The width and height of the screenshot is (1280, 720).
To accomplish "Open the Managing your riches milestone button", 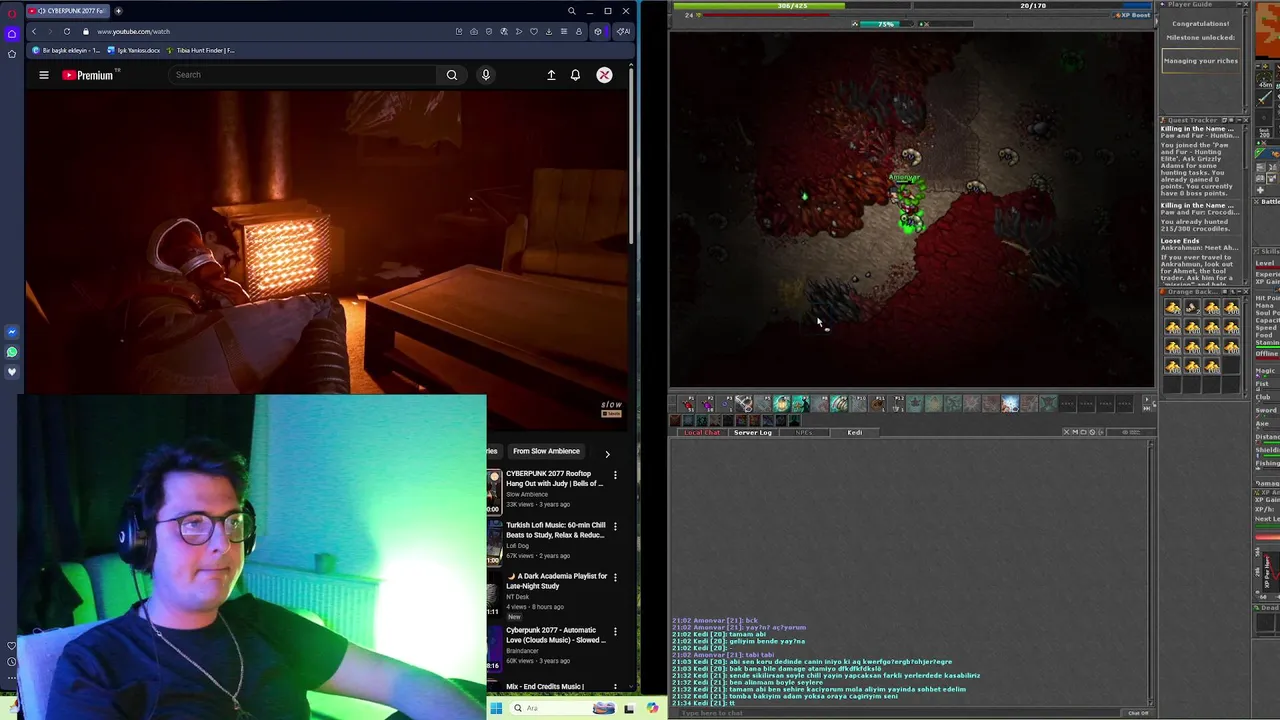I will point(1201,61).
